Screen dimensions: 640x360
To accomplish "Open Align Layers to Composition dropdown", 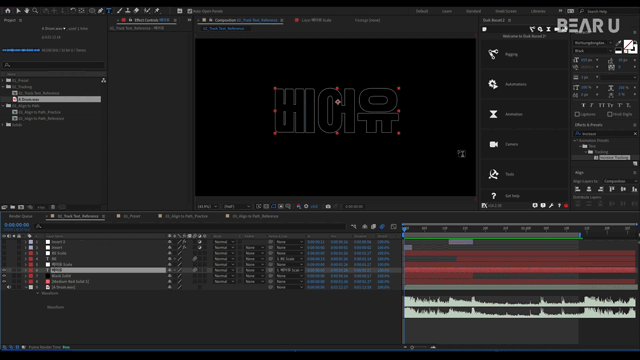I will tap(620, 181).
